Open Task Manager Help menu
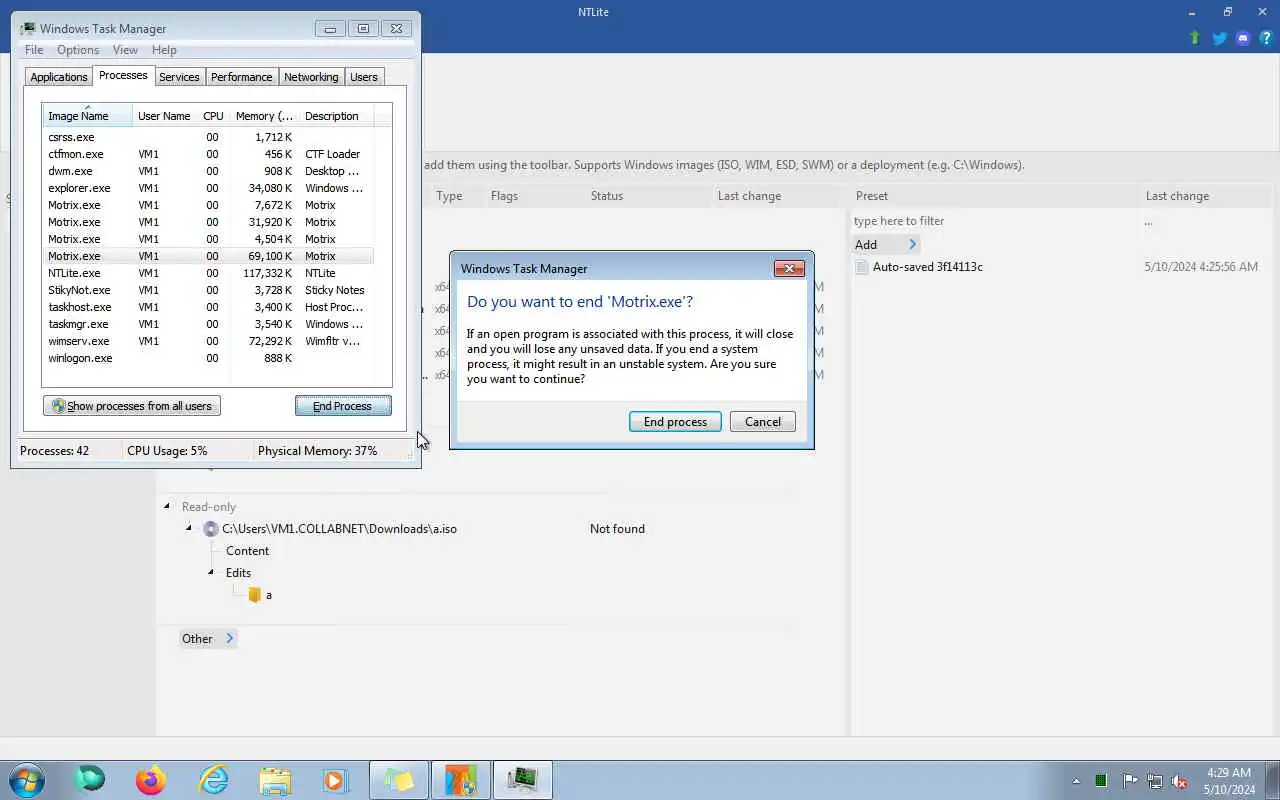Screen dimensions: 1280x800 [x=164, y=50]
